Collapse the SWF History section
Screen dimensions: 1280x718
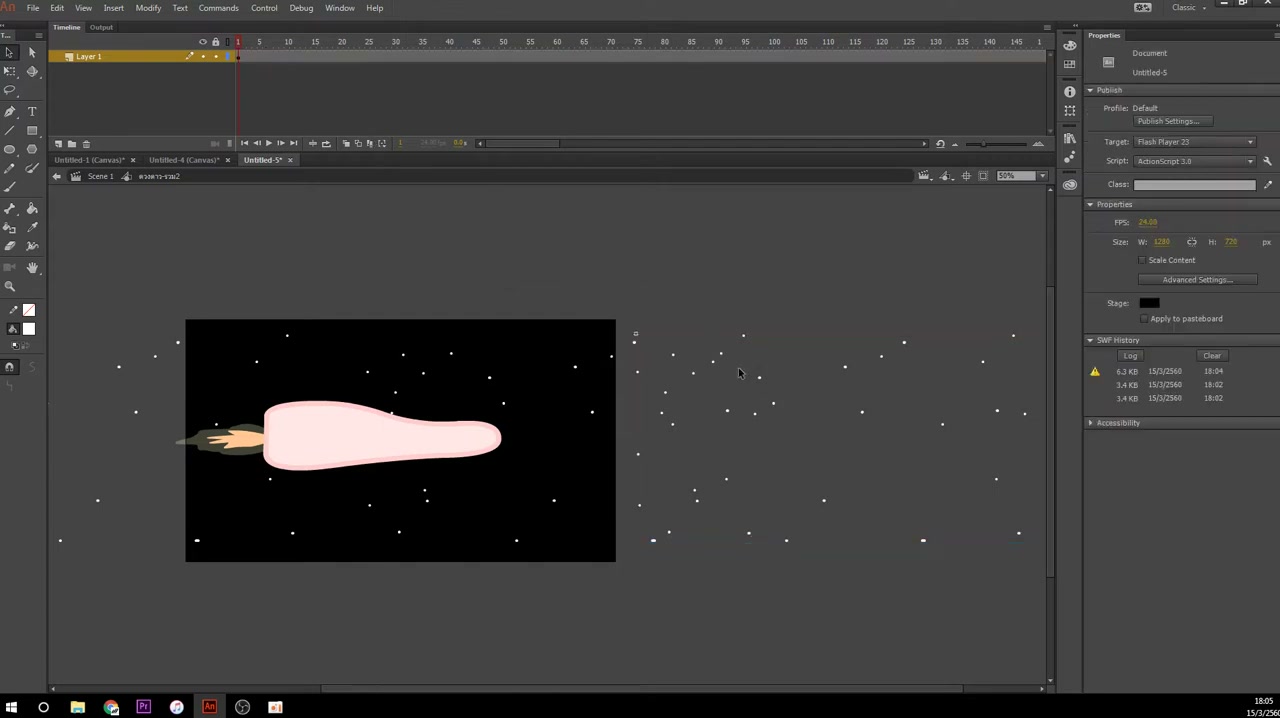pyautogui.click(x=1090, y=340)
